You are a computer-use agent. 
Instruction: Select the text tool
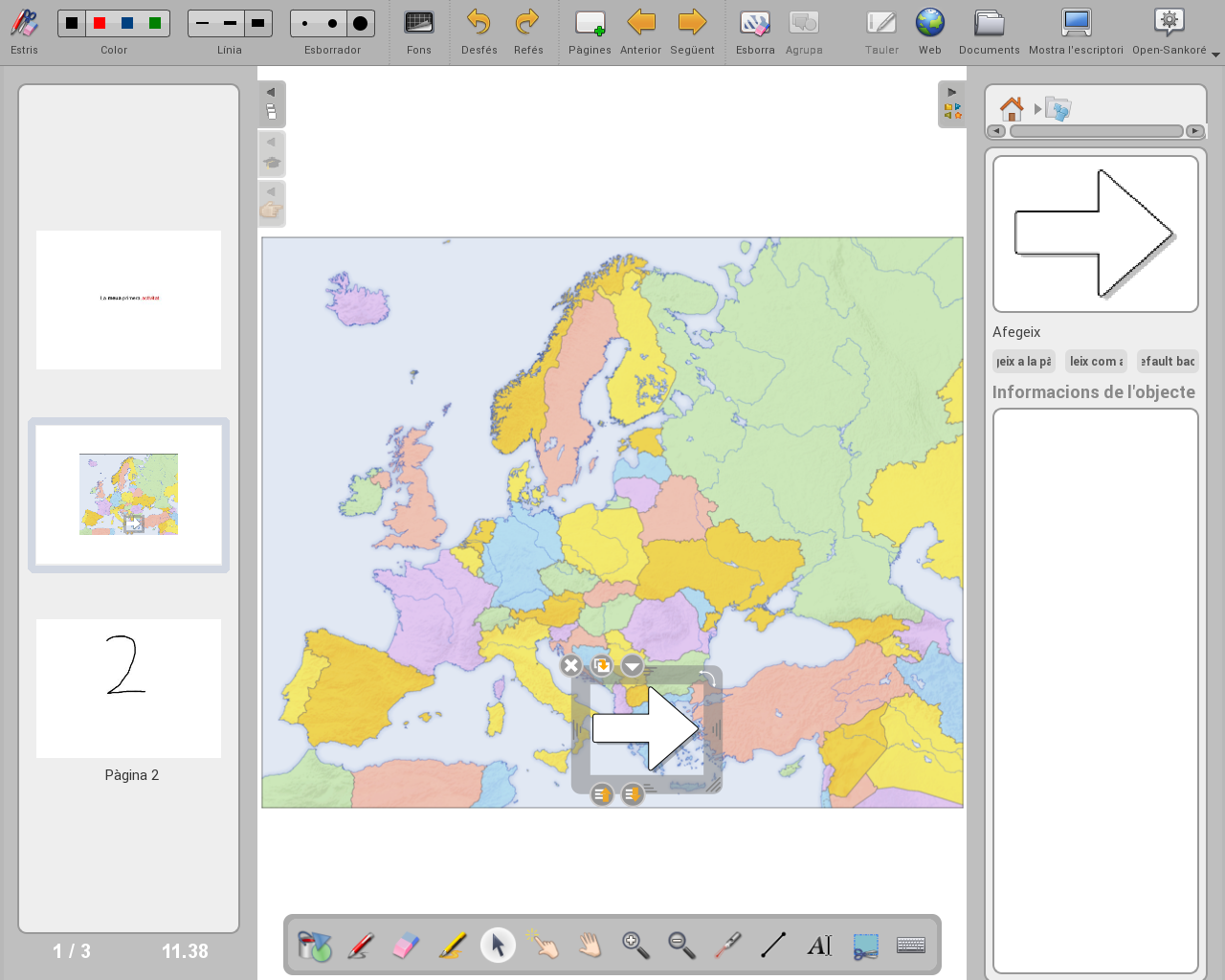tap(819, 946)
